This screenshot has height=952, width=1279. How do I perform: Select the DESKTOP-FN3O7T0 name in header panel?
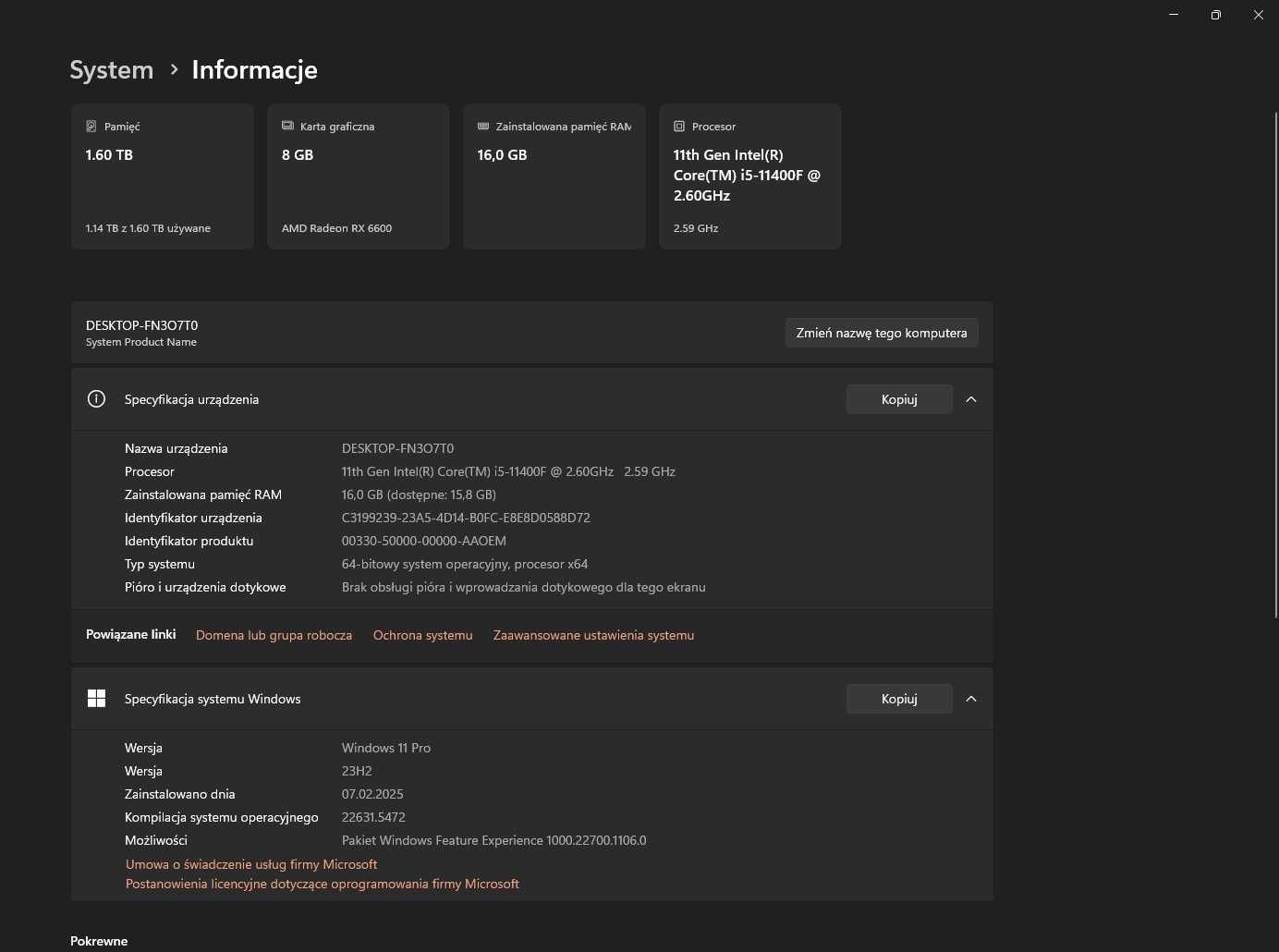click(141, 325)
